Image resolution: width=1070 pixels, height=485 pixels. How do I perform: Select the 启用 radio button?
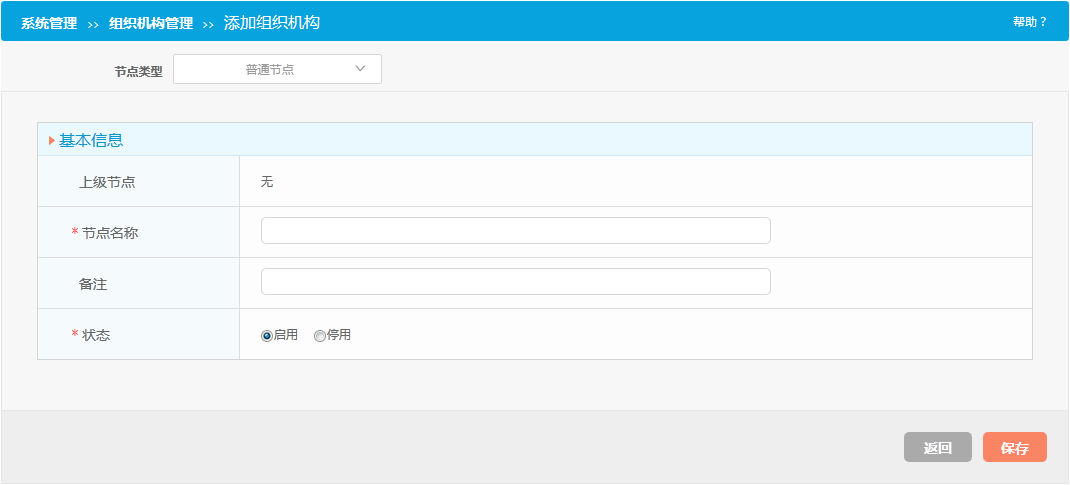(267, 336)
